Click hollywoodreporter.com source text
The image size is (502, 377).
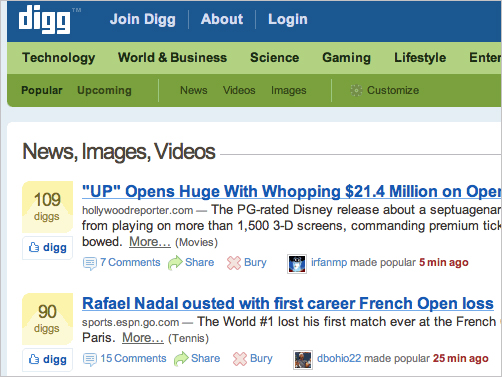(138, 210)
